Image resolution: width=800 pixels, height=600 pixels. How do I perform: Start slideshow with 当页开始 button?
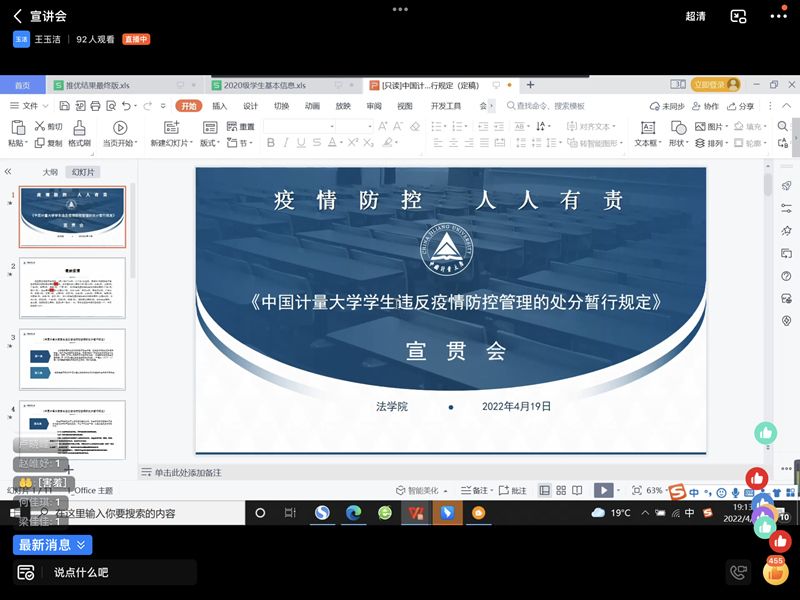(120, 134)
